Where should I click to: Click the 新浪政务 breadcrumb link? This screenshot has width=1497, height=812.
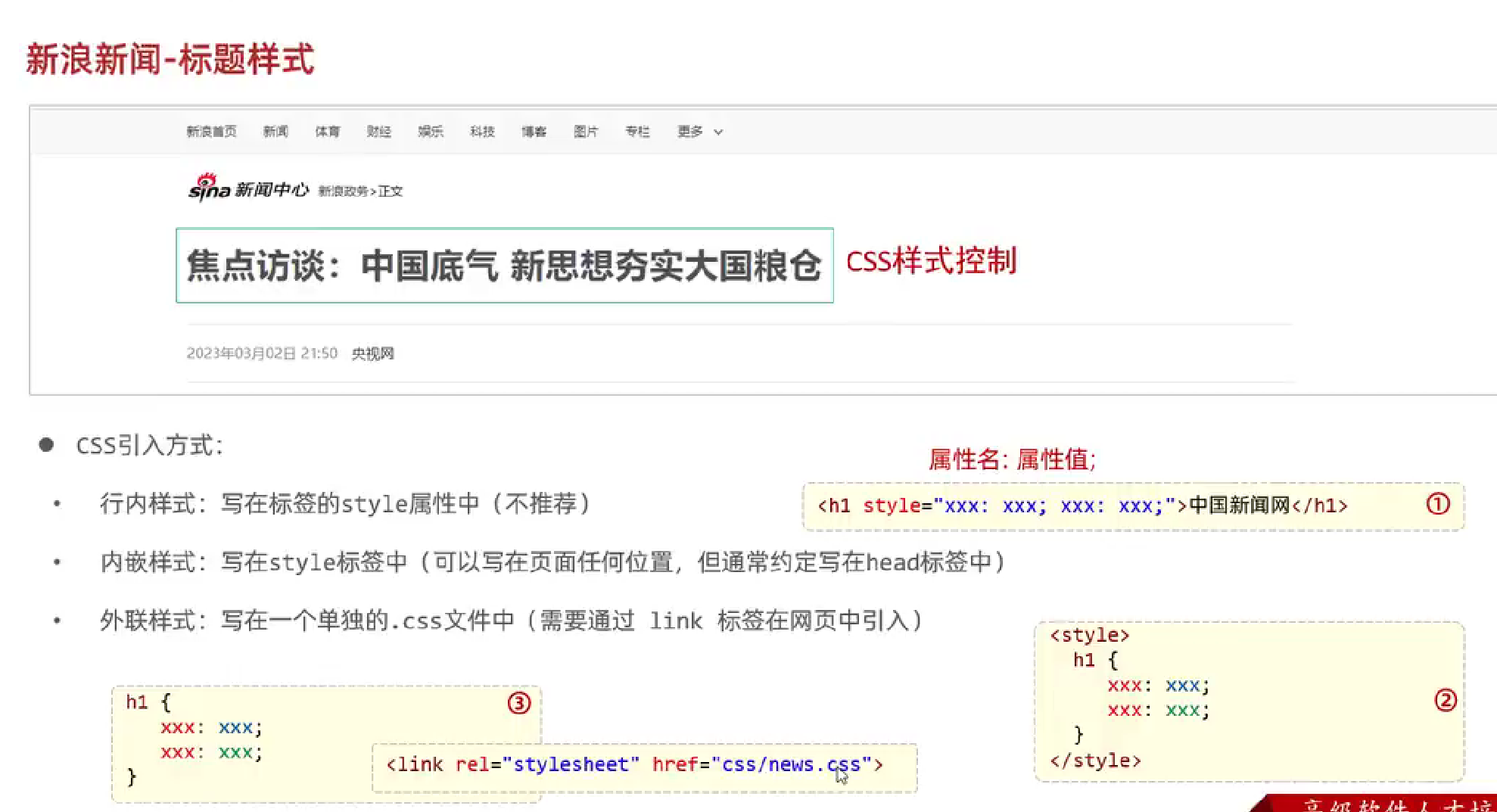341,192
